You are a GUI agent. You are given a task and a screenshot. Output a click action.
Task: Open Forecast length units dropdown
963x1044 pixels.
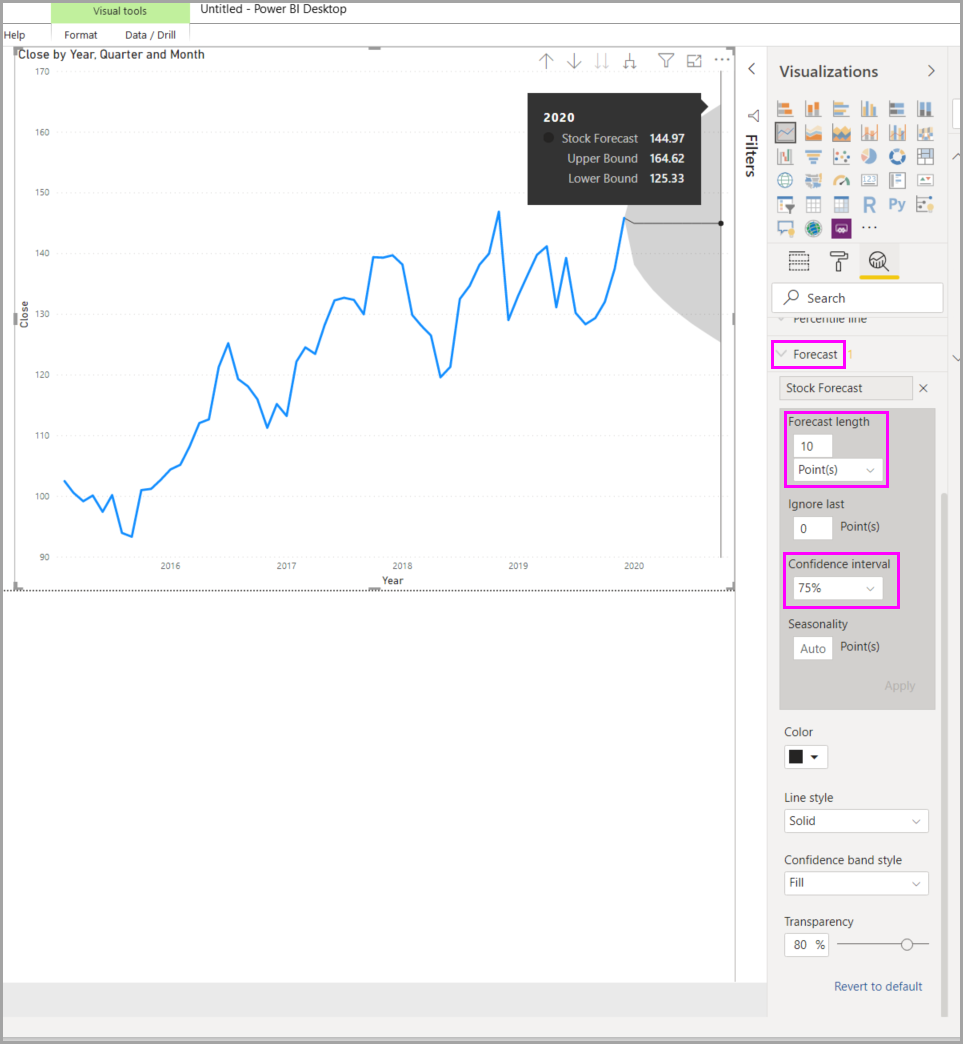[x=838, y=470]
